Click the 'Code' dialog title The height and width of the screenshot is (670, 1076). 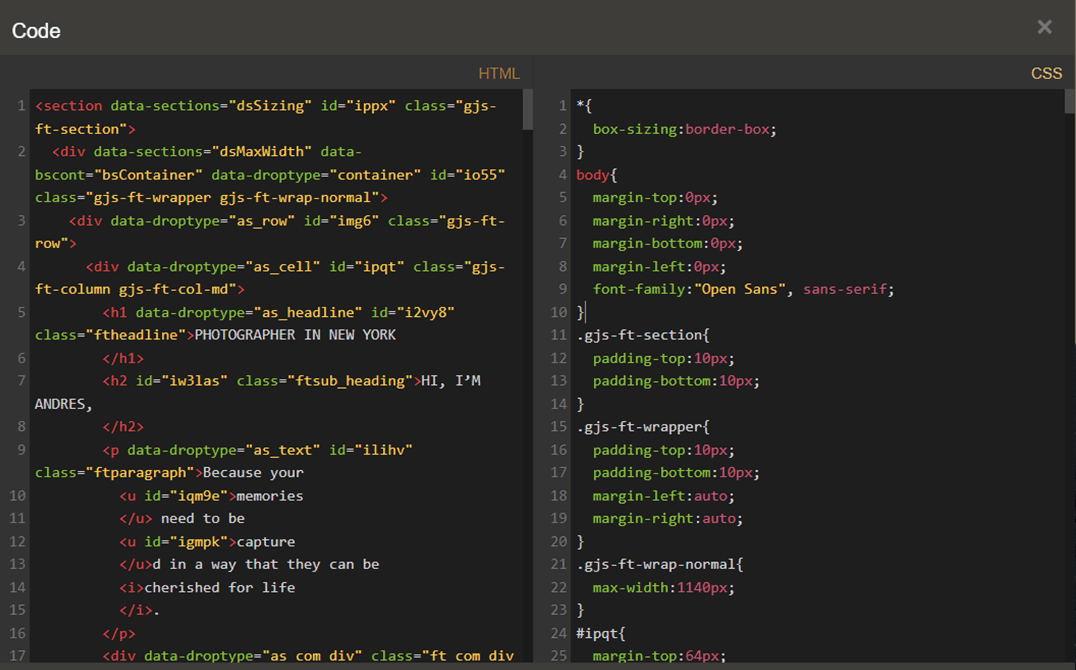[36, 31]
